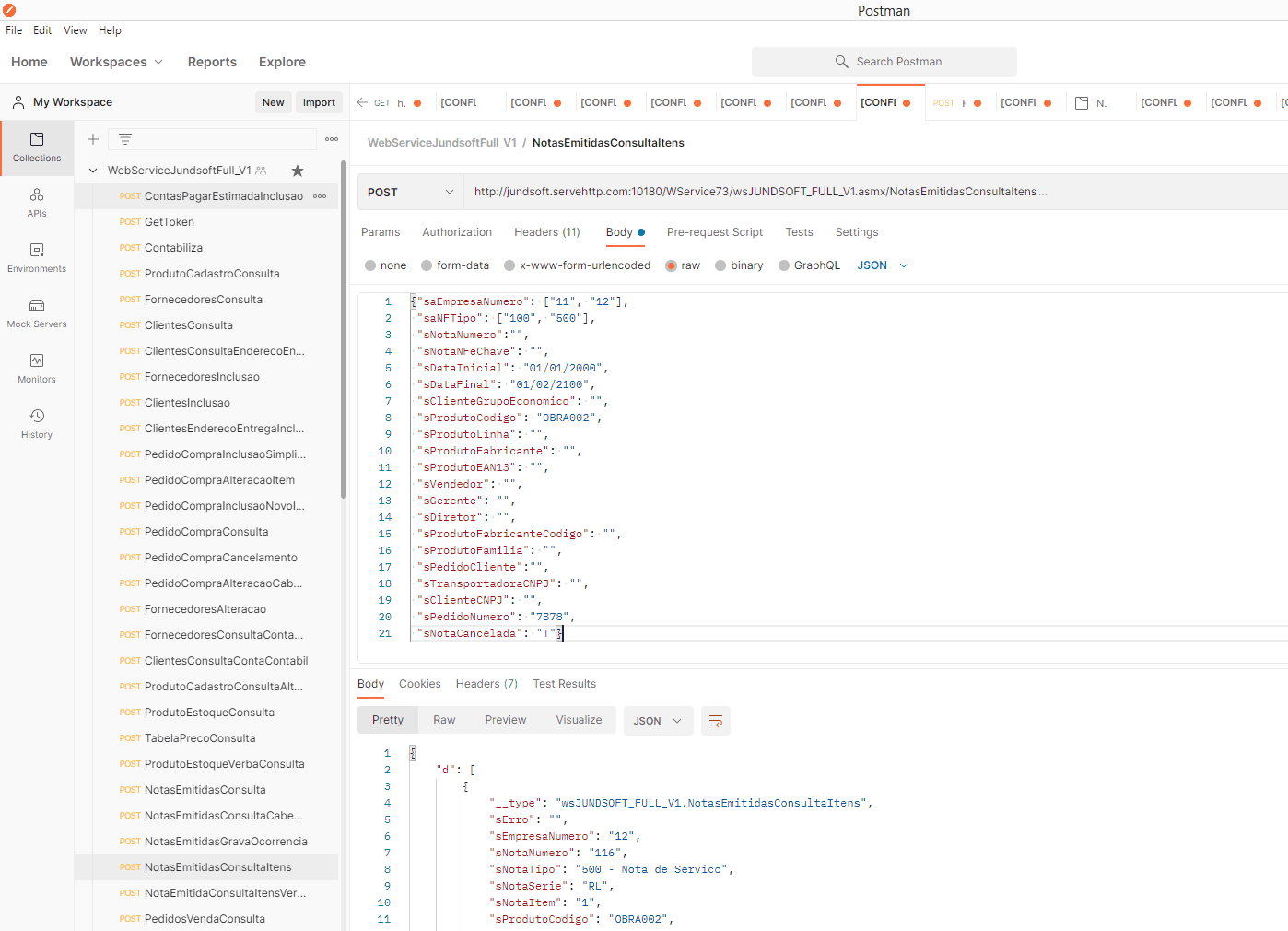Open the Monitors sidebar panel
The height and width of the screenshot is (931, 1288).
point(37,368)
